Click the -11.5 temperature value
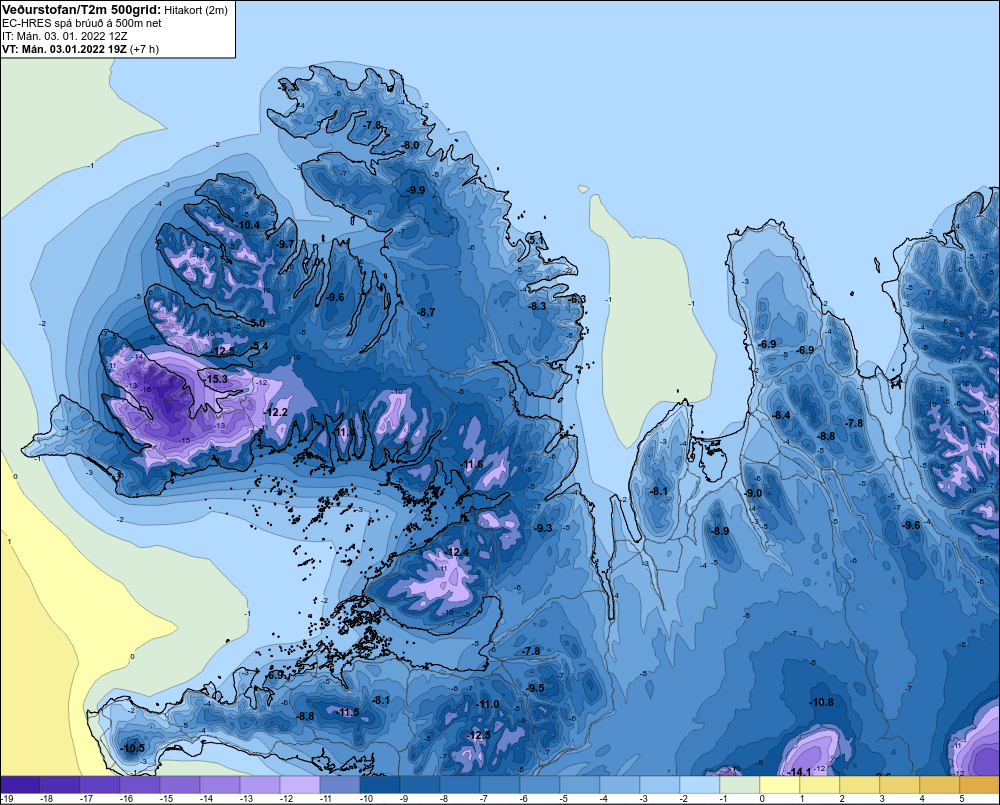 (x=348, y=712)
